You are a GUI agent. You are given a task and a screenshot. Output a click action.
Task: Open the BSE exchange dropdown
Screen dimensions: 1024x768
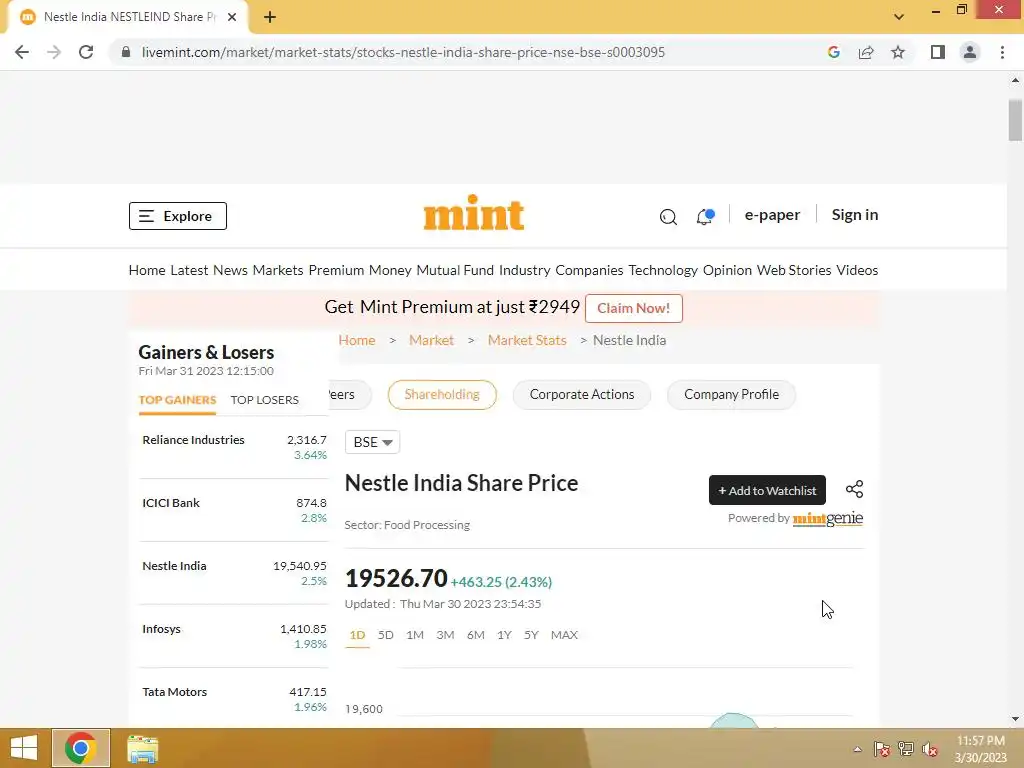(x=372, y=442)
